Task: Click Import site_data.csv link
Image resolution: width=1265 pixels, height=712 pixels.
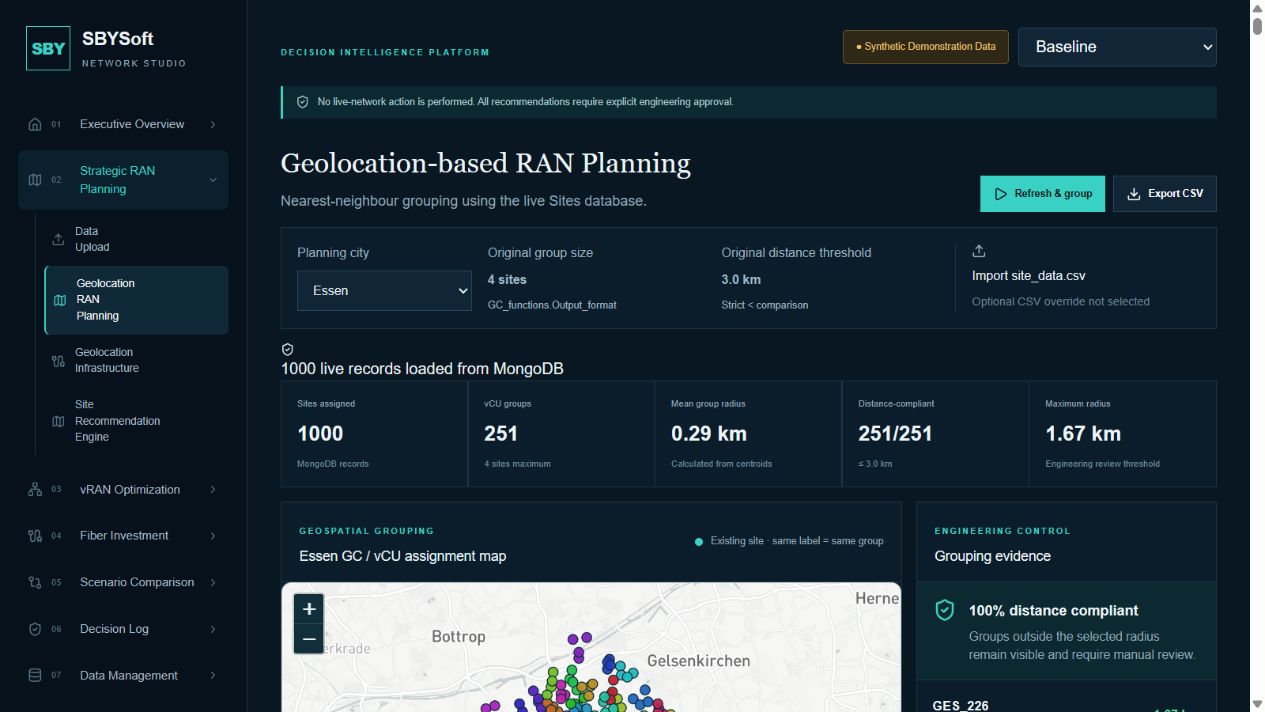Action: pos(1028,276)
